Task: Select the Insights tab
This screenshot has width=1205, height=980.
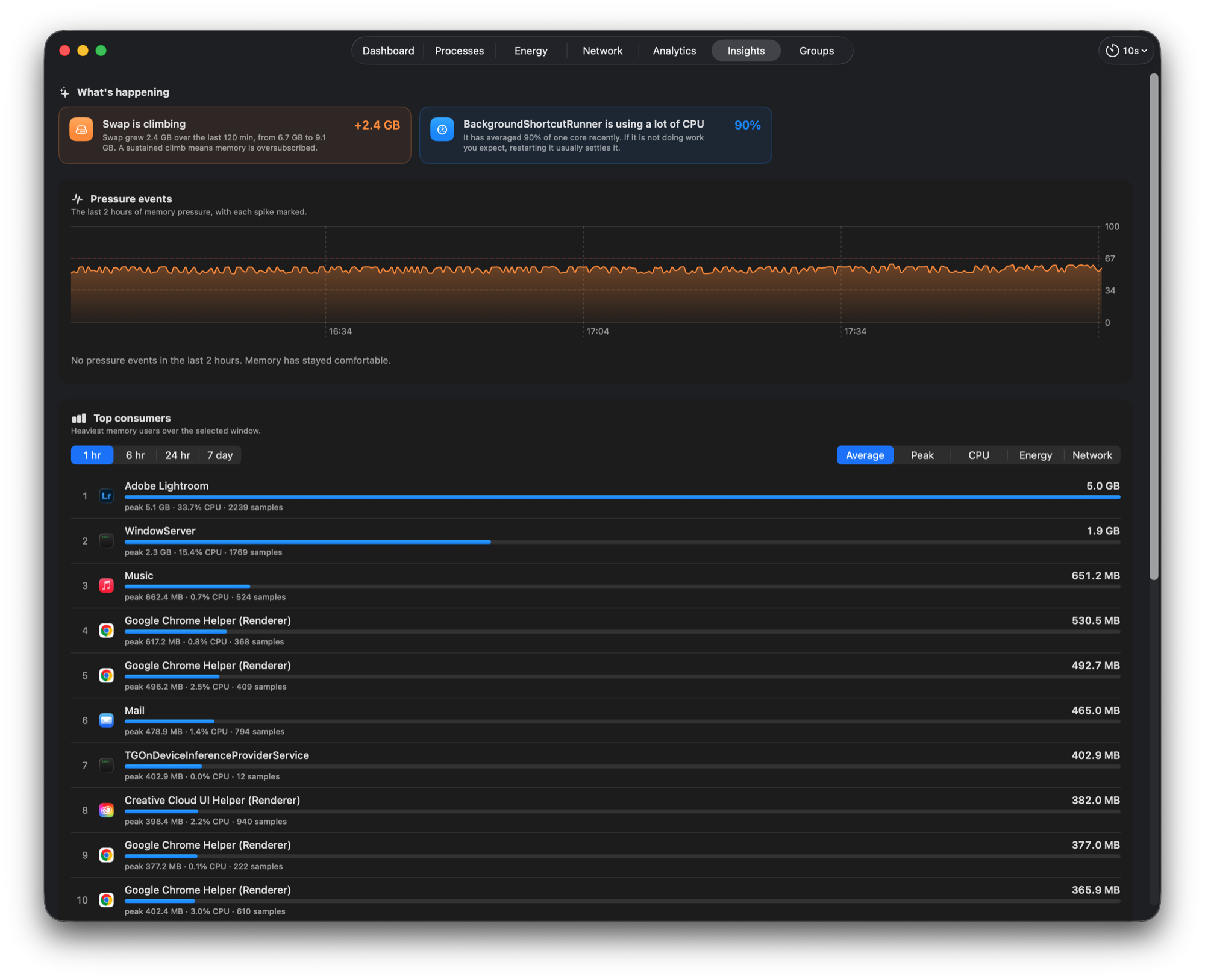Action: [x=746, y=51]
